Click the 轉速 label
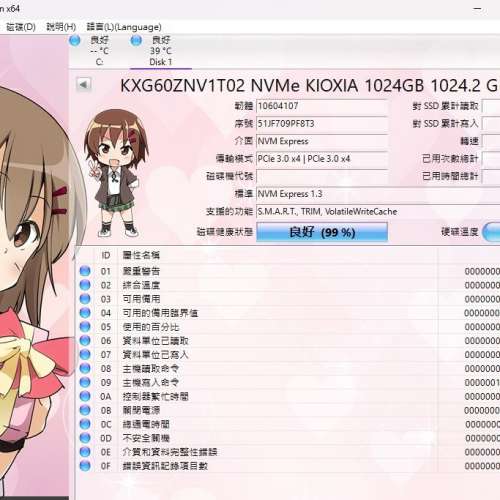Image resolution: width=500 pixels, height=500 pixels. click(469, 141)
